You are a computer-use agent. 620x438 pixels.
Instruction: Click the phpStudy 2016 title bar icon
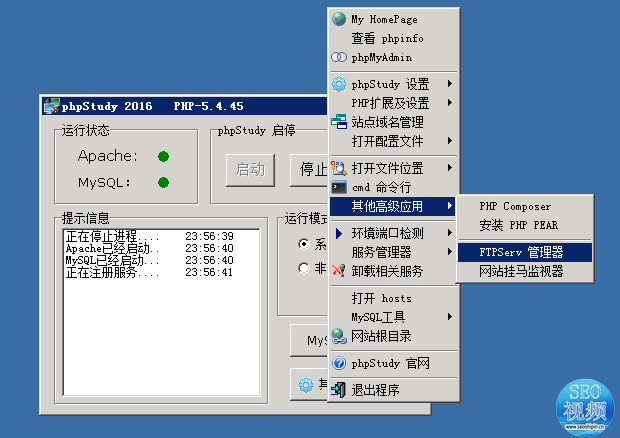pos(51,106)
